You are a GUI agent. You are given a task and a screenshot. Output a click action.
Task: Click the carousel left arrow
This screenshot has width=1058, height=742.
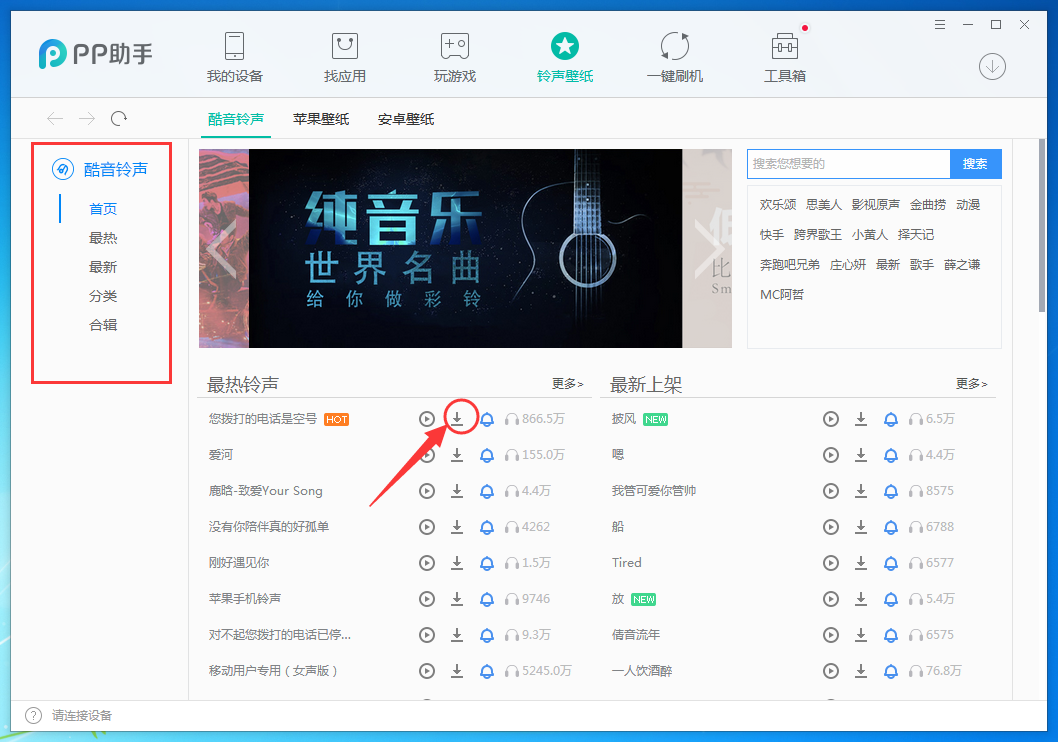(x=220, y=248)
